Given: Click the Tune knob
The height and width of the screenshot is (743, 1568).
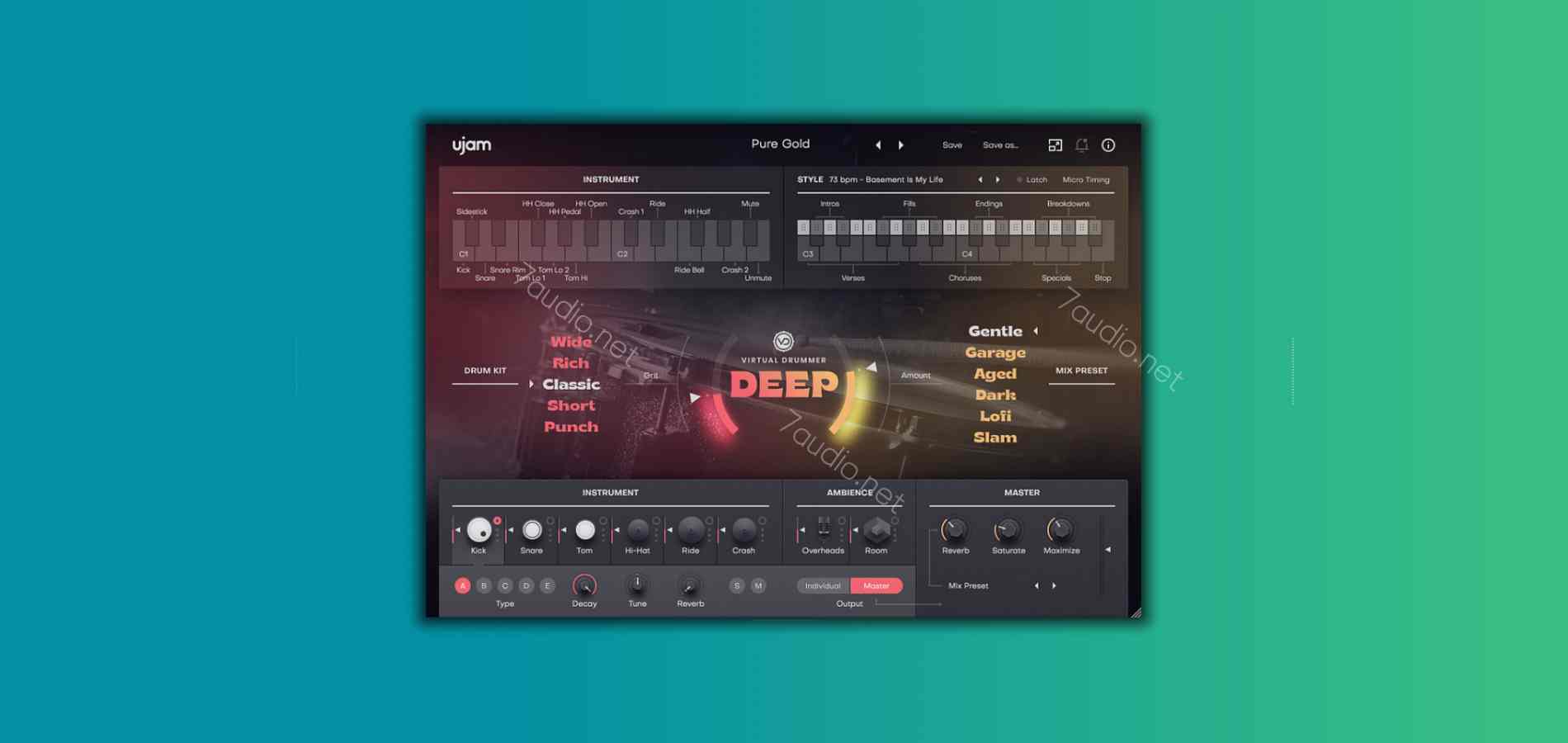Looking at the screenshot, I should click(637, 585).
